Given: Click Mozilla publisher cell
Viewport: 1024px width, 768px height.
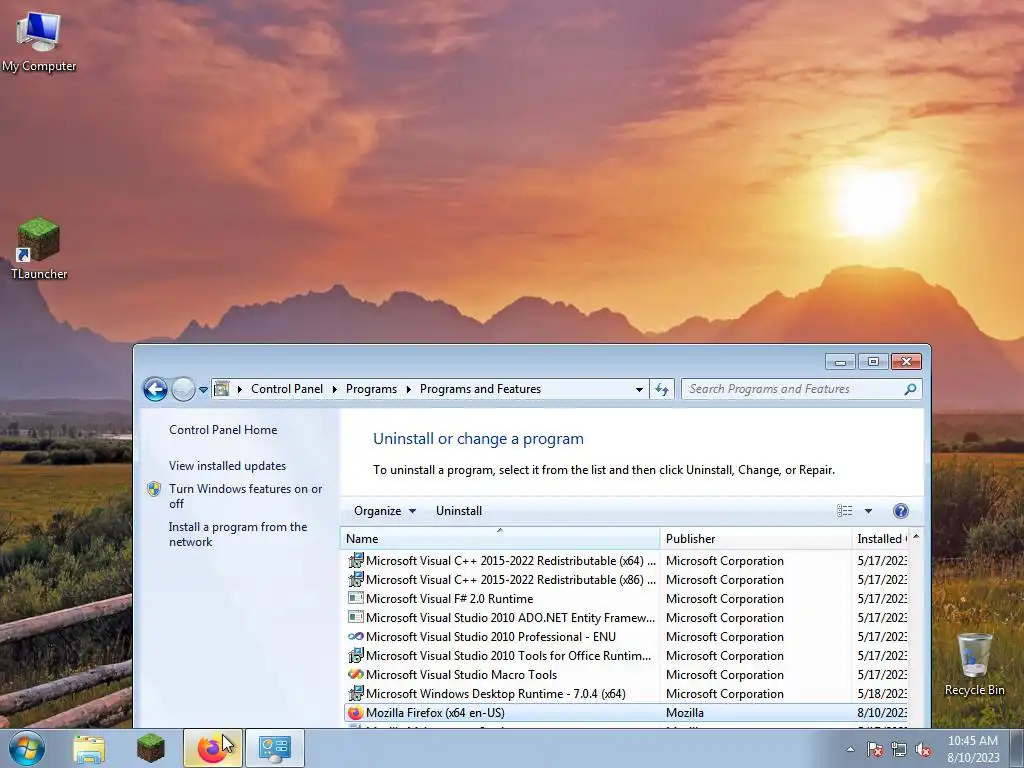Looking at the screenshot, I should coord(685,713).
